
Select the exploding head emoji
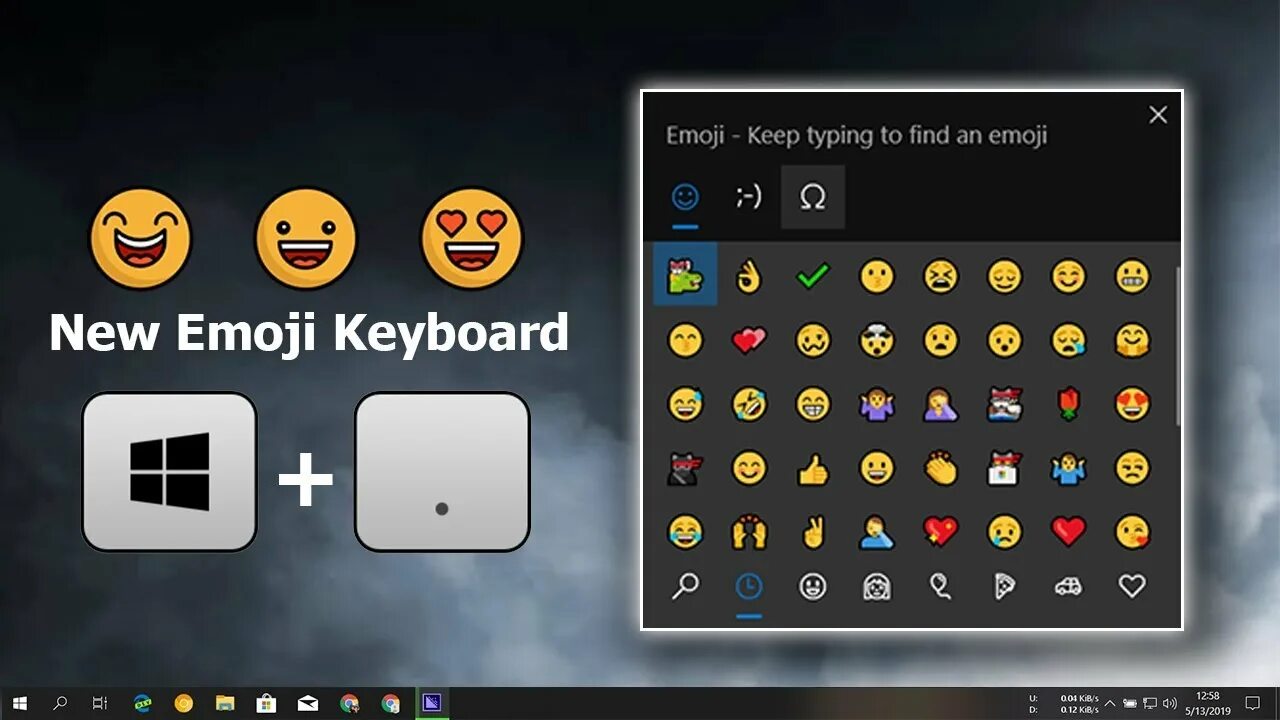(x=876, y=340)
